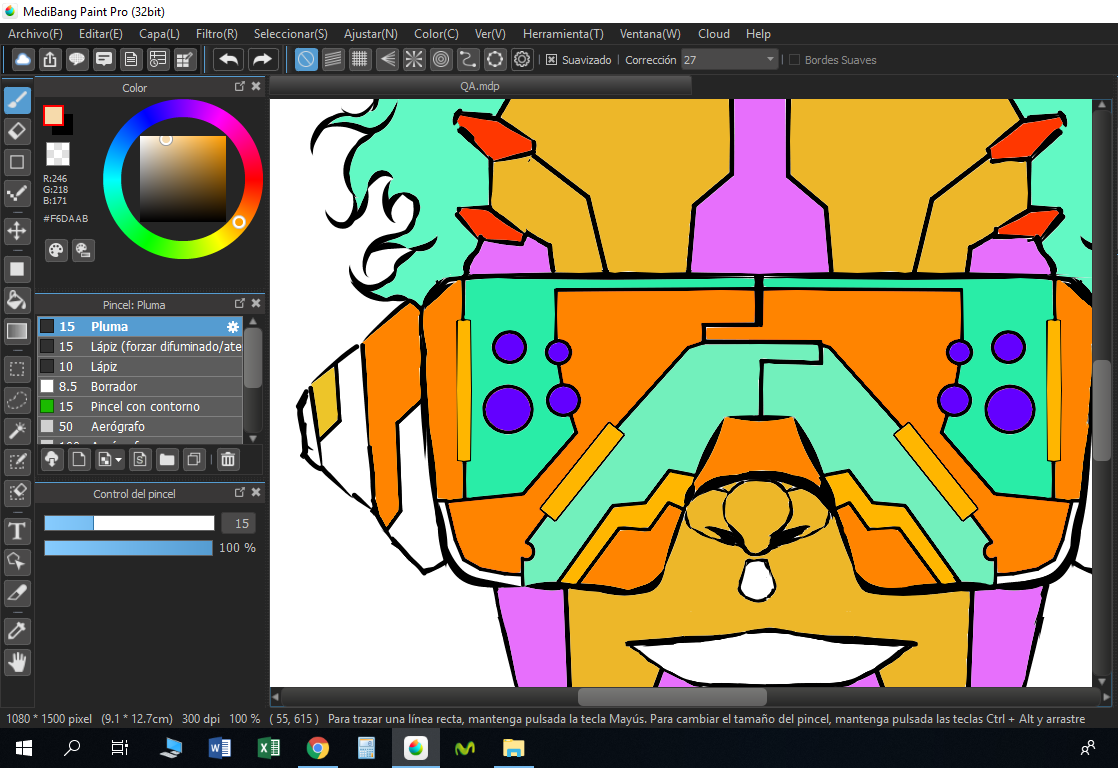
Task: Switch to the QA.mdp tab
Action: tap(480, 86)
